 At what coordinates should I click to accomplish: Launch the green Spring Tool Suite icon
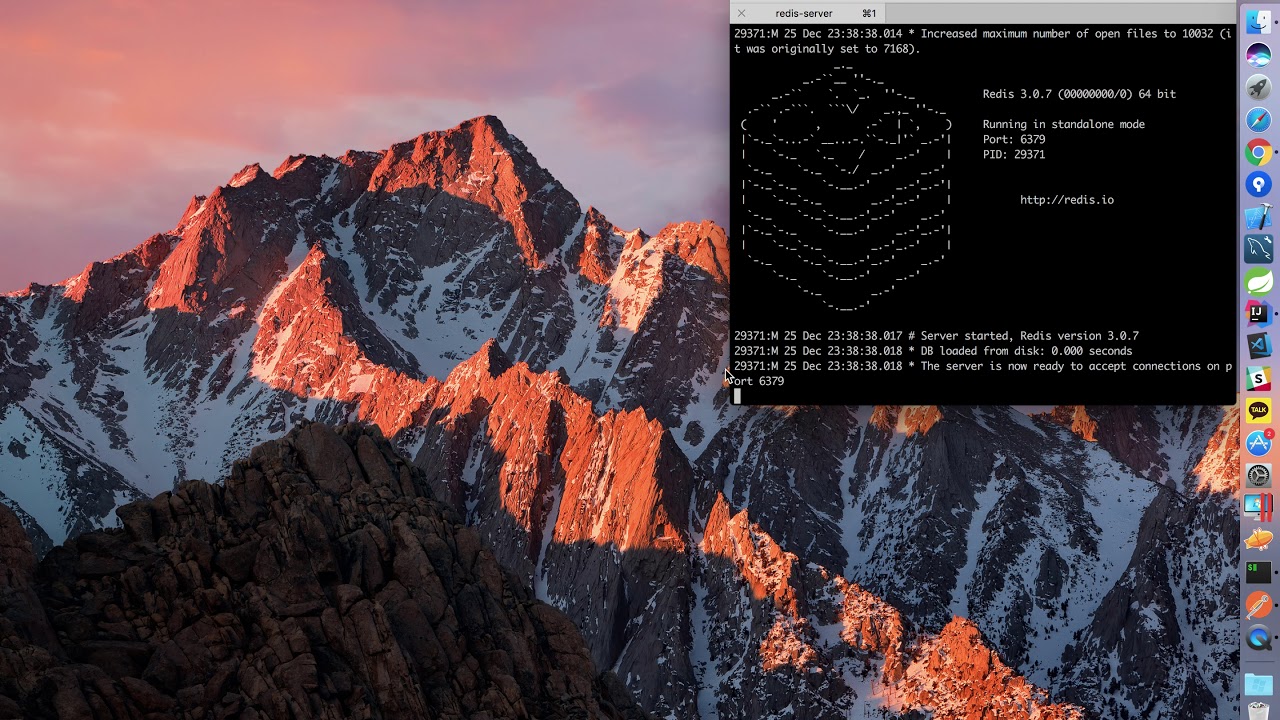1259,281
